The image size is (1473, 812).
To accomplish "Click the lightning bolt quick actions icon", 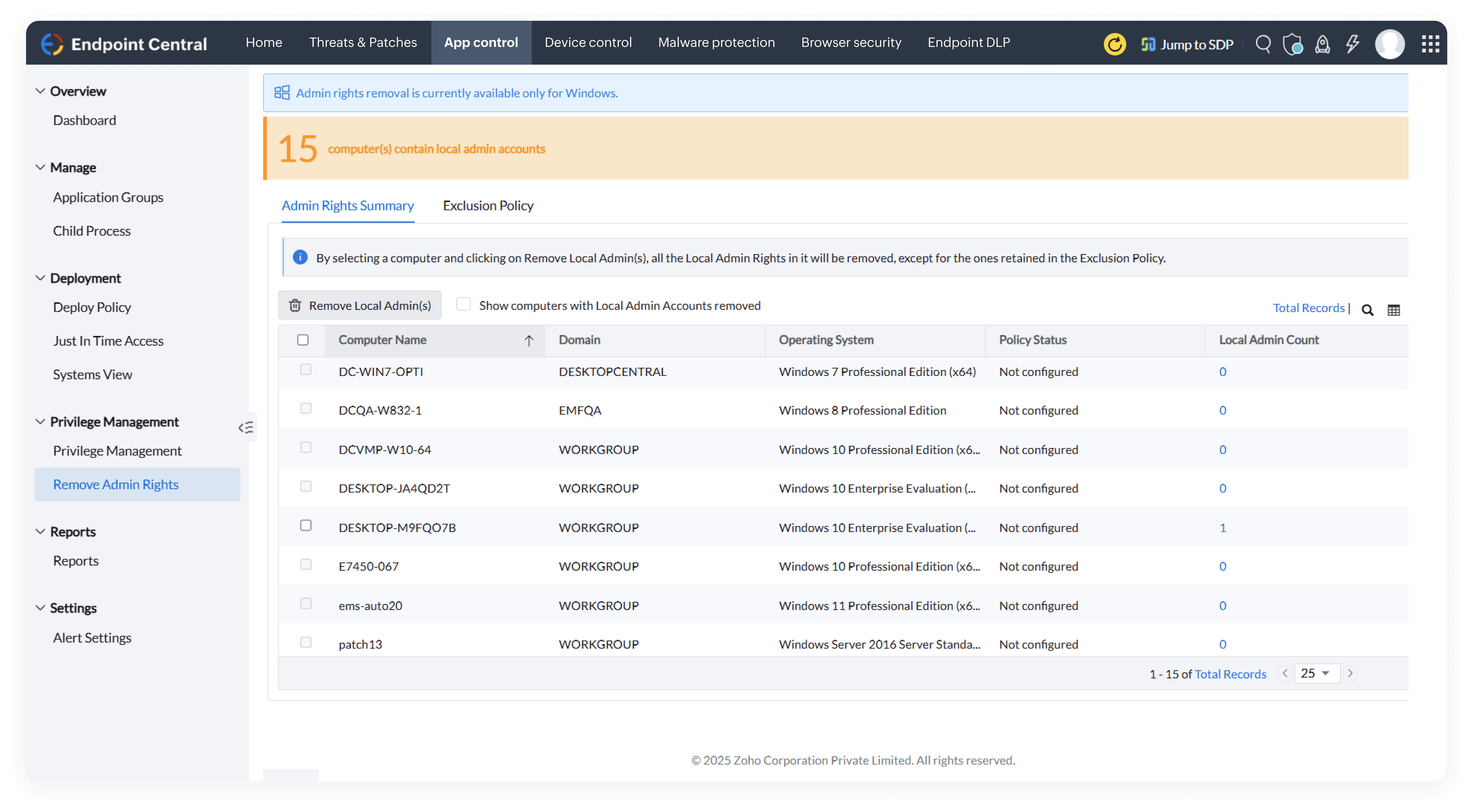I will (1352, 44).
